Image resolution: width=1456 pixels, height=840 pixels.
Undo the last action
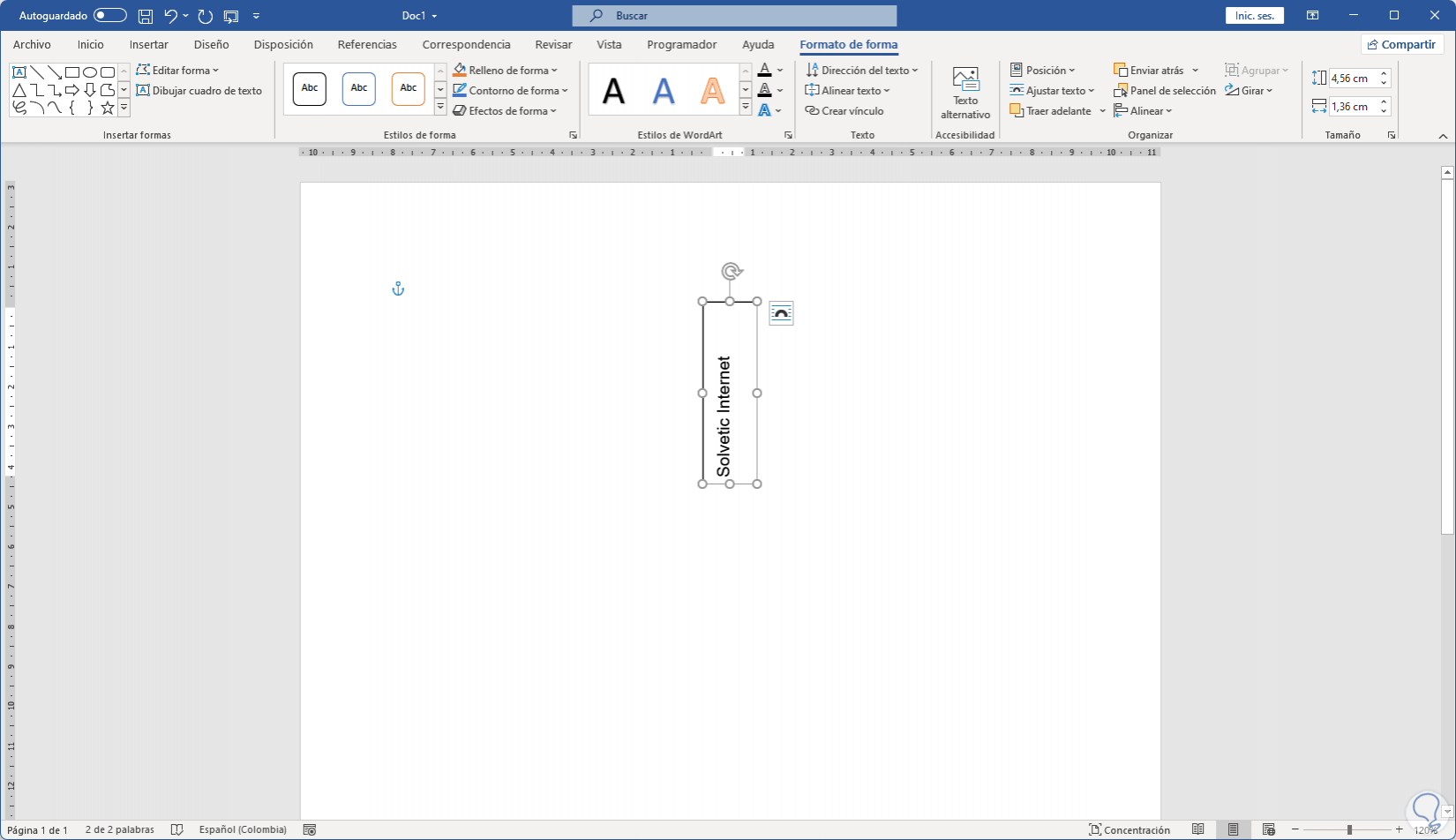(171, 16)
